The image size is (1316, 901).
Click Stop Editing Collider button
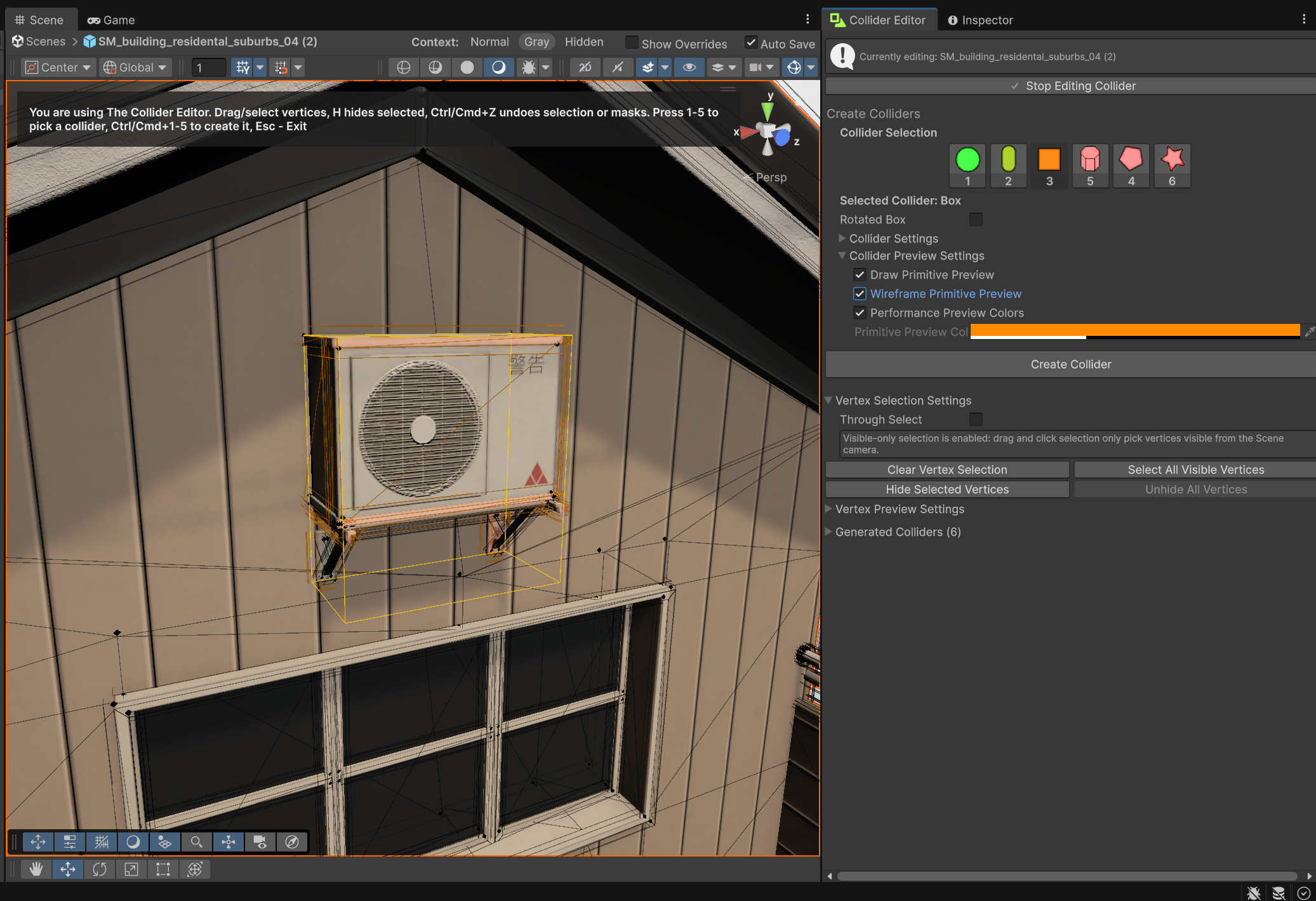1071,86
